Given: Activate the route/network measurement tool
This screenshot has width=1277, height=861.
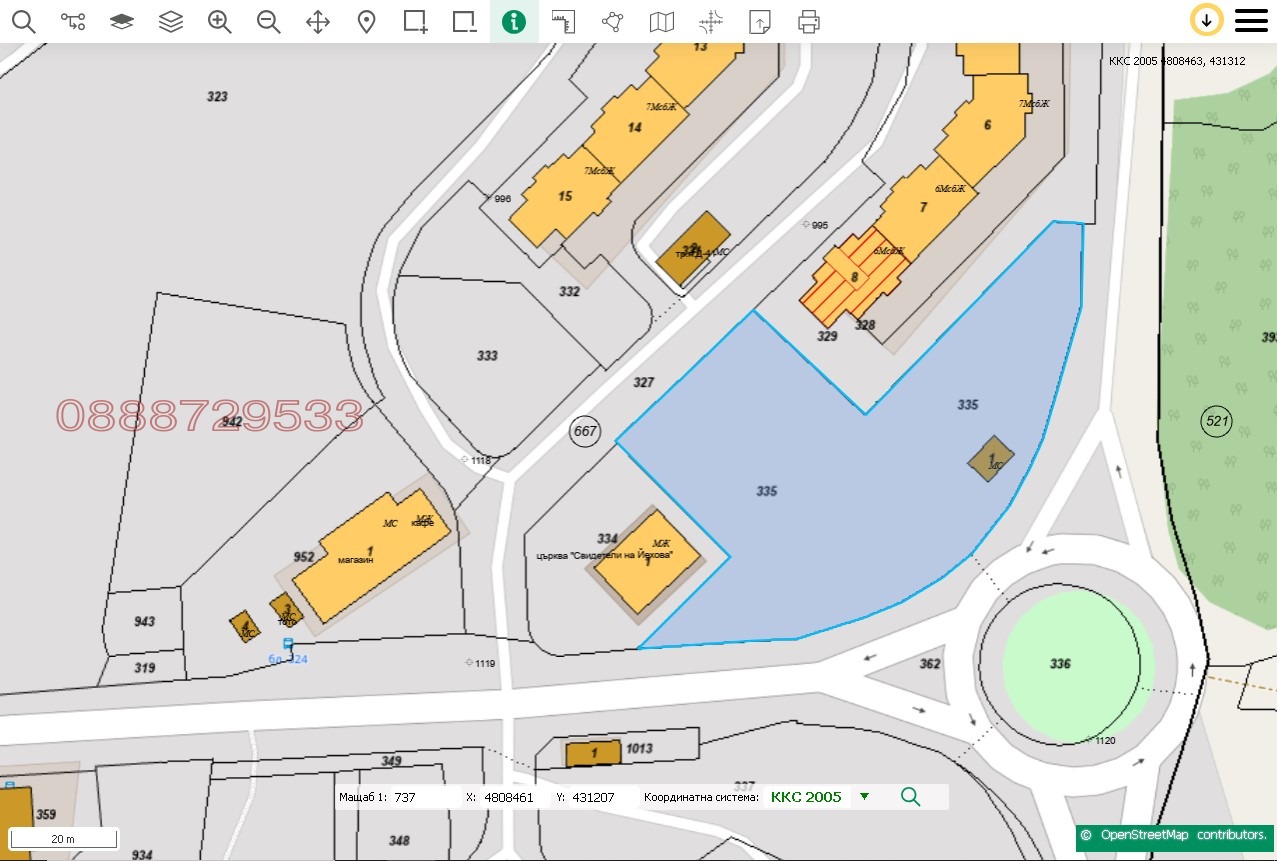Looking at the screenshot, I should (73, 20).
